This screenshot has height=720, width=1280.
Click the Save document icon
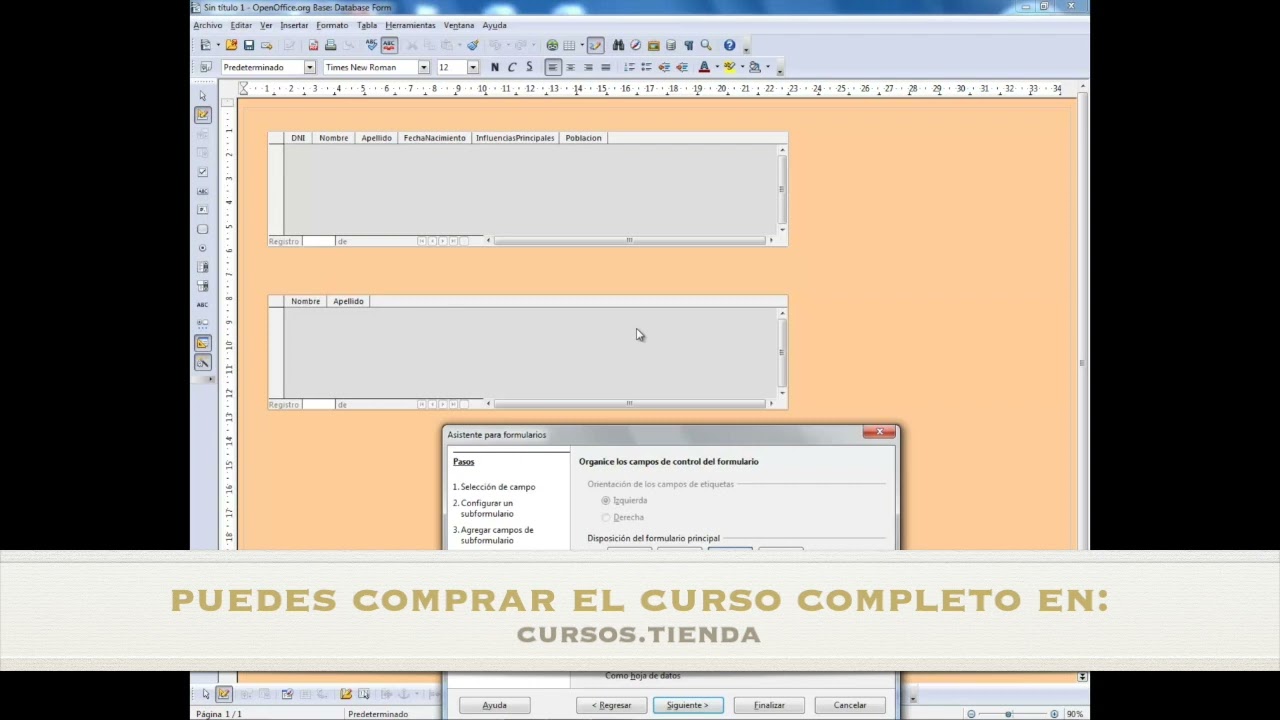pos(249,45)
